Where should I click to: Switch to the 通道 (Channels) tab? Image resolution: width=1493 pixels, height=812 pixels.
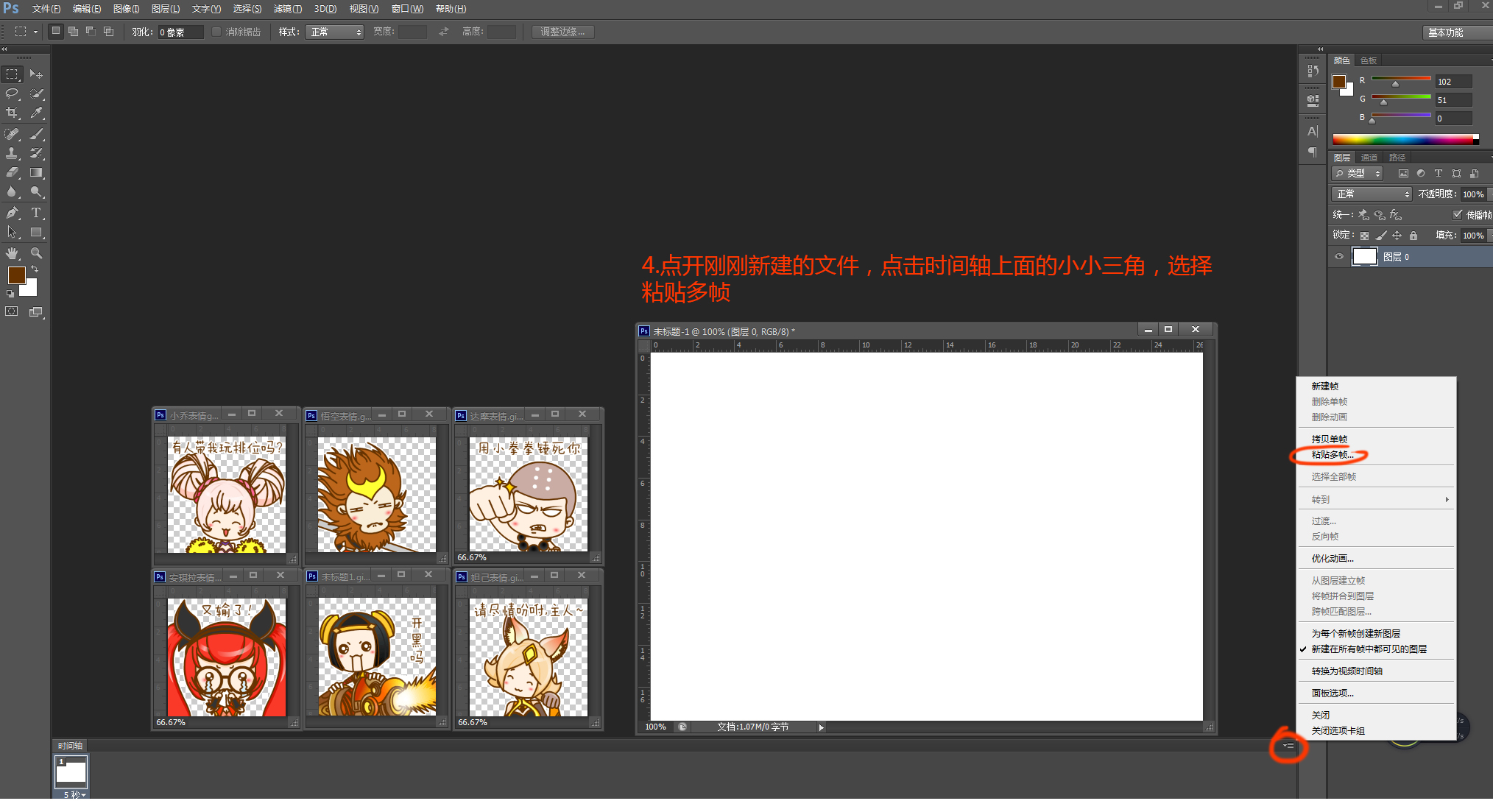(x=1369, y=158)
